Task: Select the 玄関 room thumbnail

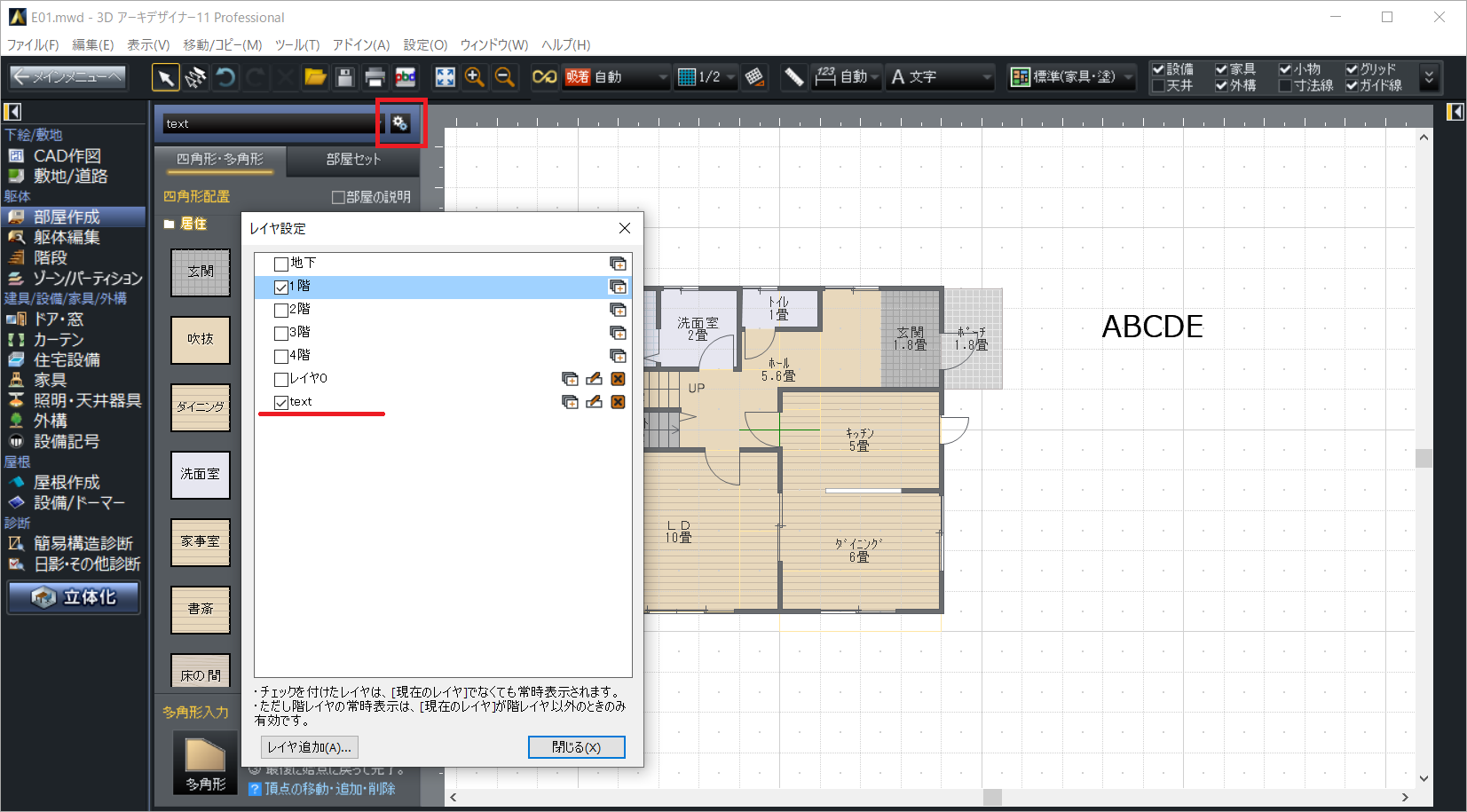Action: (x=201, y=272)
